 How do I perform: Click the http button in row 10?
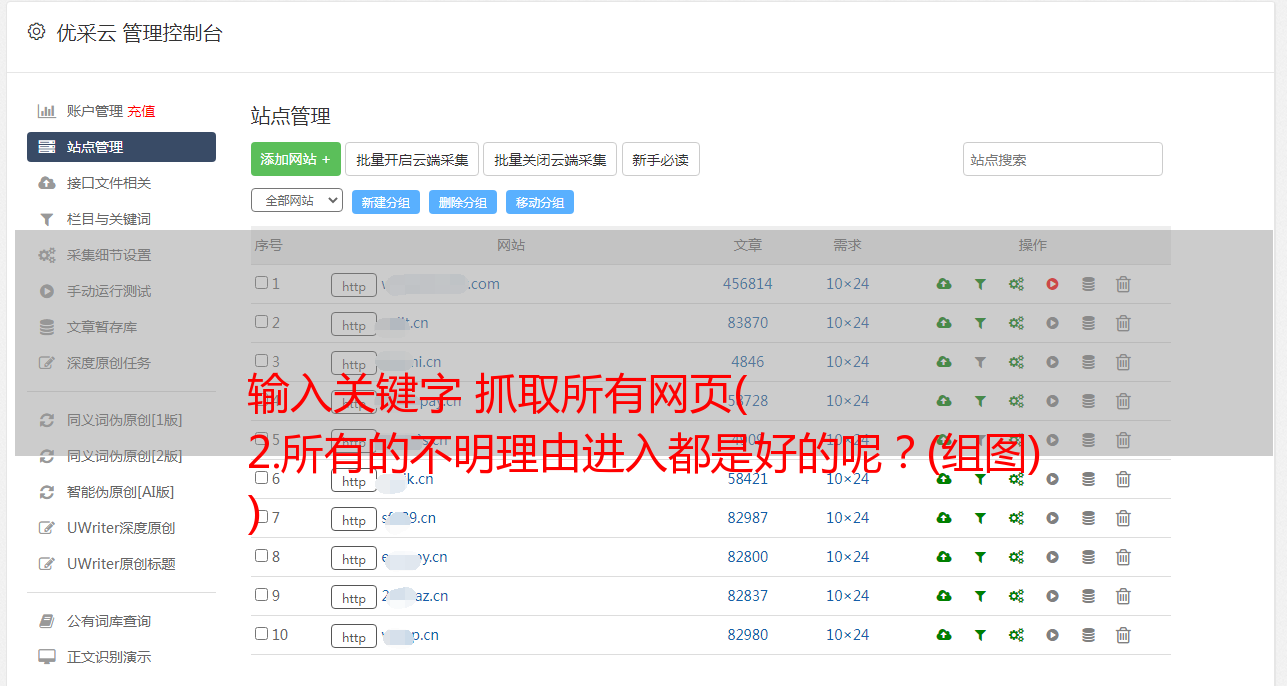354,636
